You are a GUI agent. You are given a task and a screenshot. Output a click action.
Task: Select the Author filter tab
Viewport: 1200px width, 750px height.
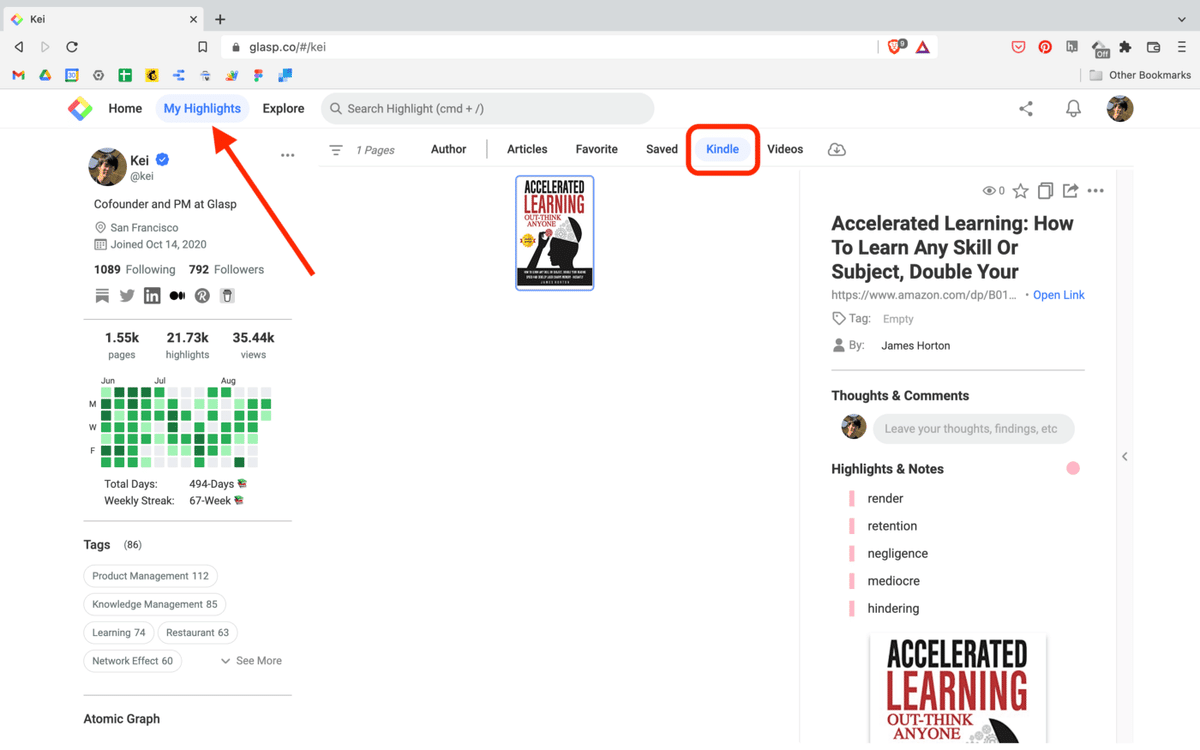(448, 149)
